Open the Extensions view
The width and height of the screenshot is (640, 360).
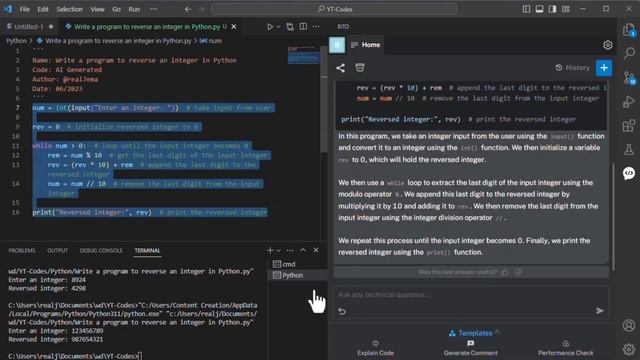pyautogui.click(x=629, y=125)
